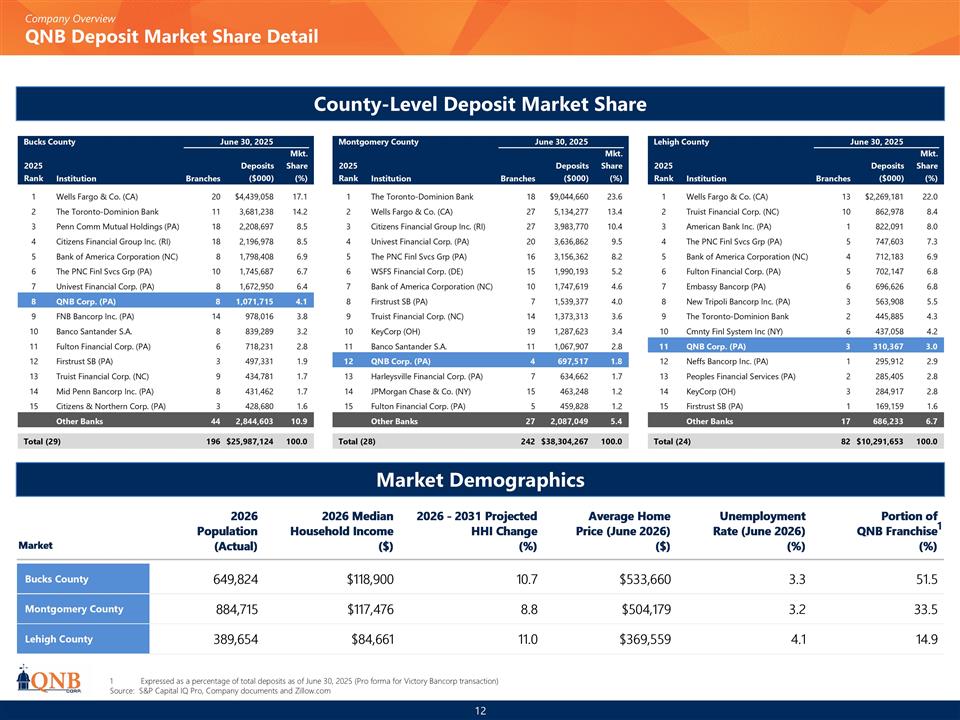Image resolution: width=960 pixels, height=720 pixels.
Task: Click Total (24) in Lehigh County table
Action: [672, 441]
